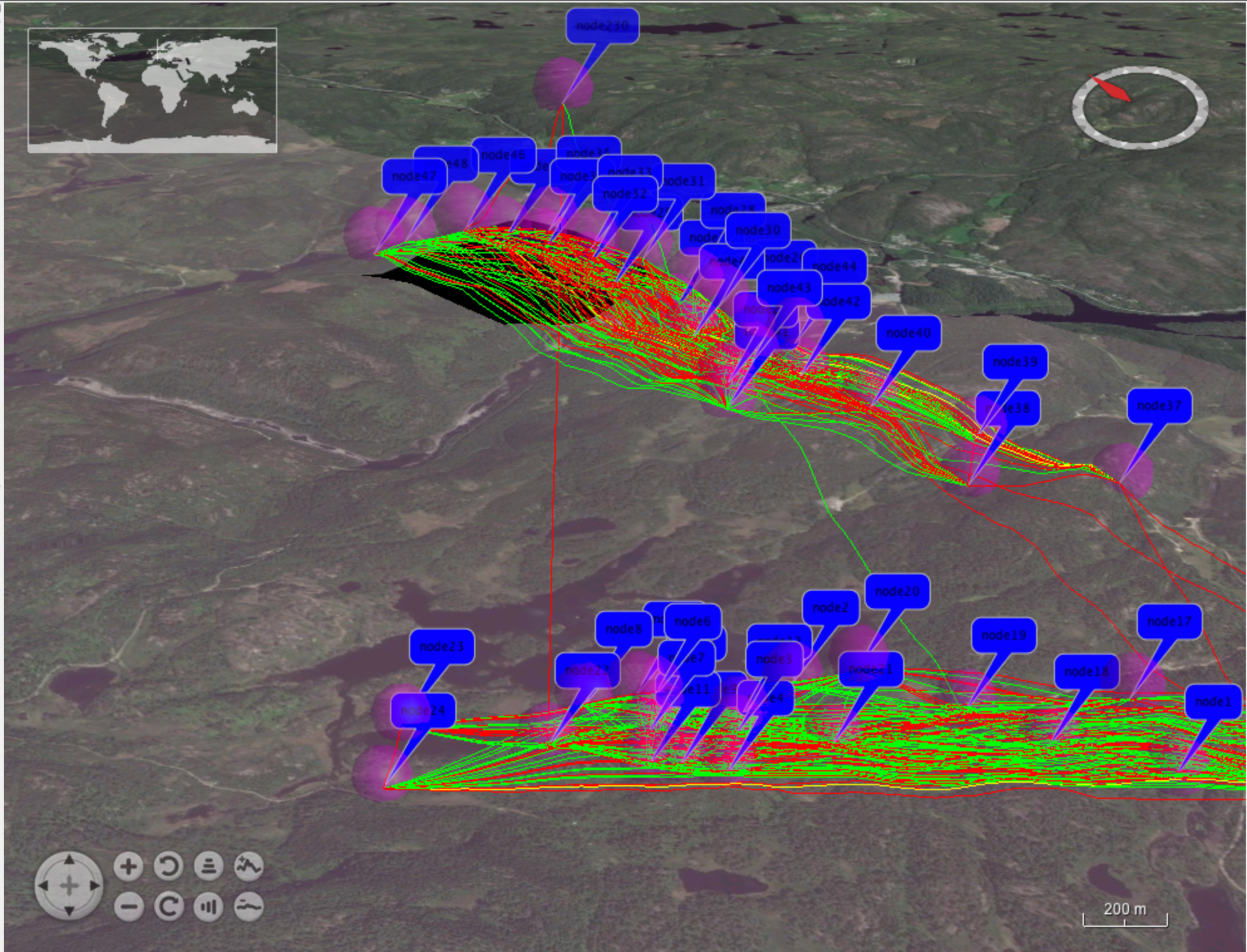The width and height of the screenshot is (1247, 952).
Task: Pan map down with navigation arrow
Action: [x=69, y=911]
